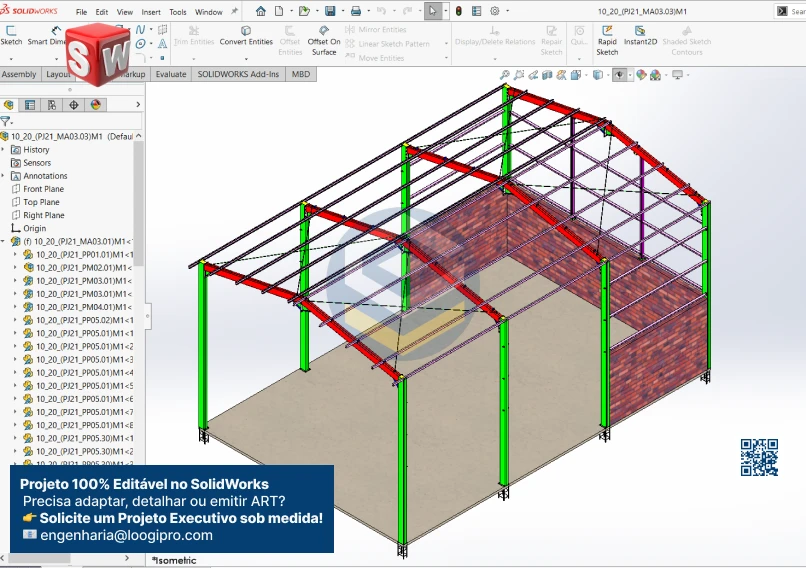The width and height of the screenshot is (806, 568).
Task: Toggle the selection cursor button in the title bar
Action: [432, 11]
